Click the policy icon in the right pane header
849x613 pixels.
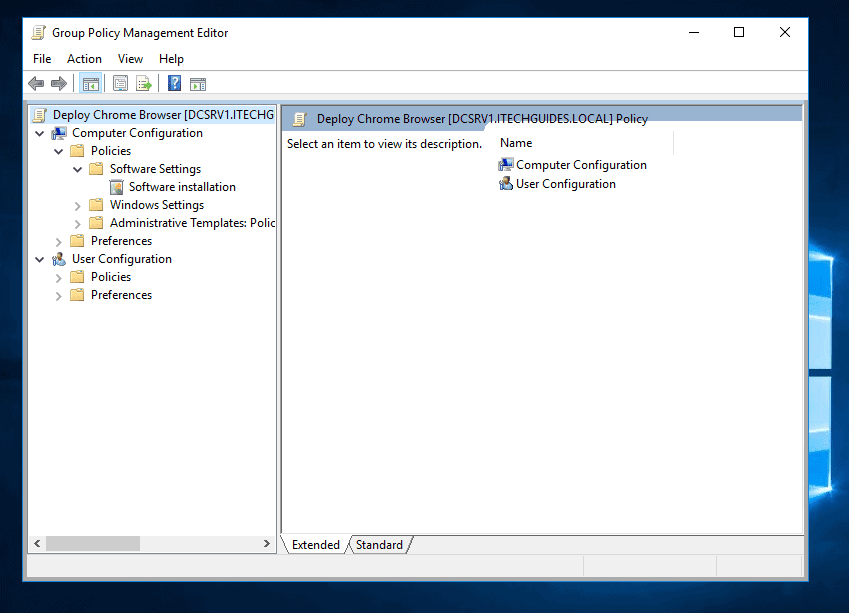point(300,119)
